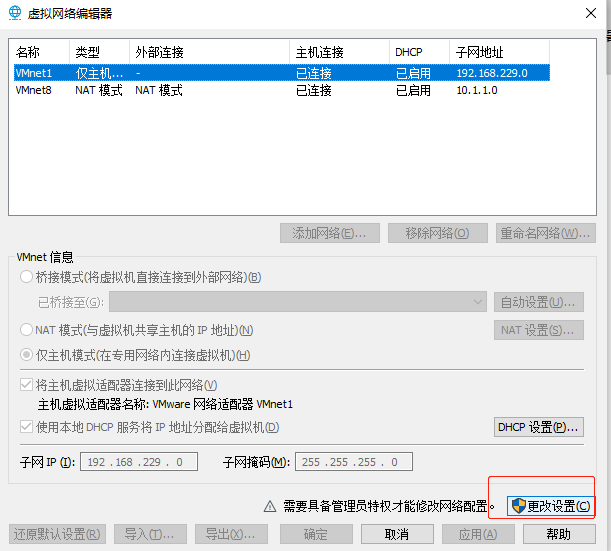Viewport: 611px width, 551px height.
Task: Open DHCP 设置(P) button
Action: 539,427
